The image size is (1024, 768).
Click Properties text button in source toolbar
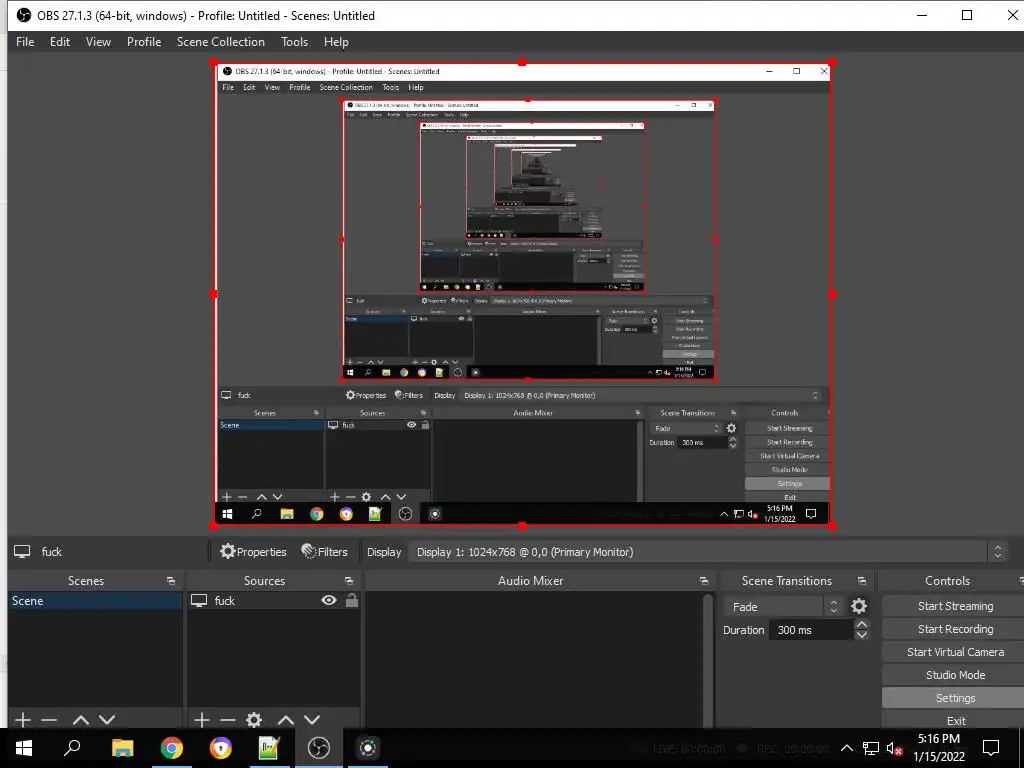261,552
